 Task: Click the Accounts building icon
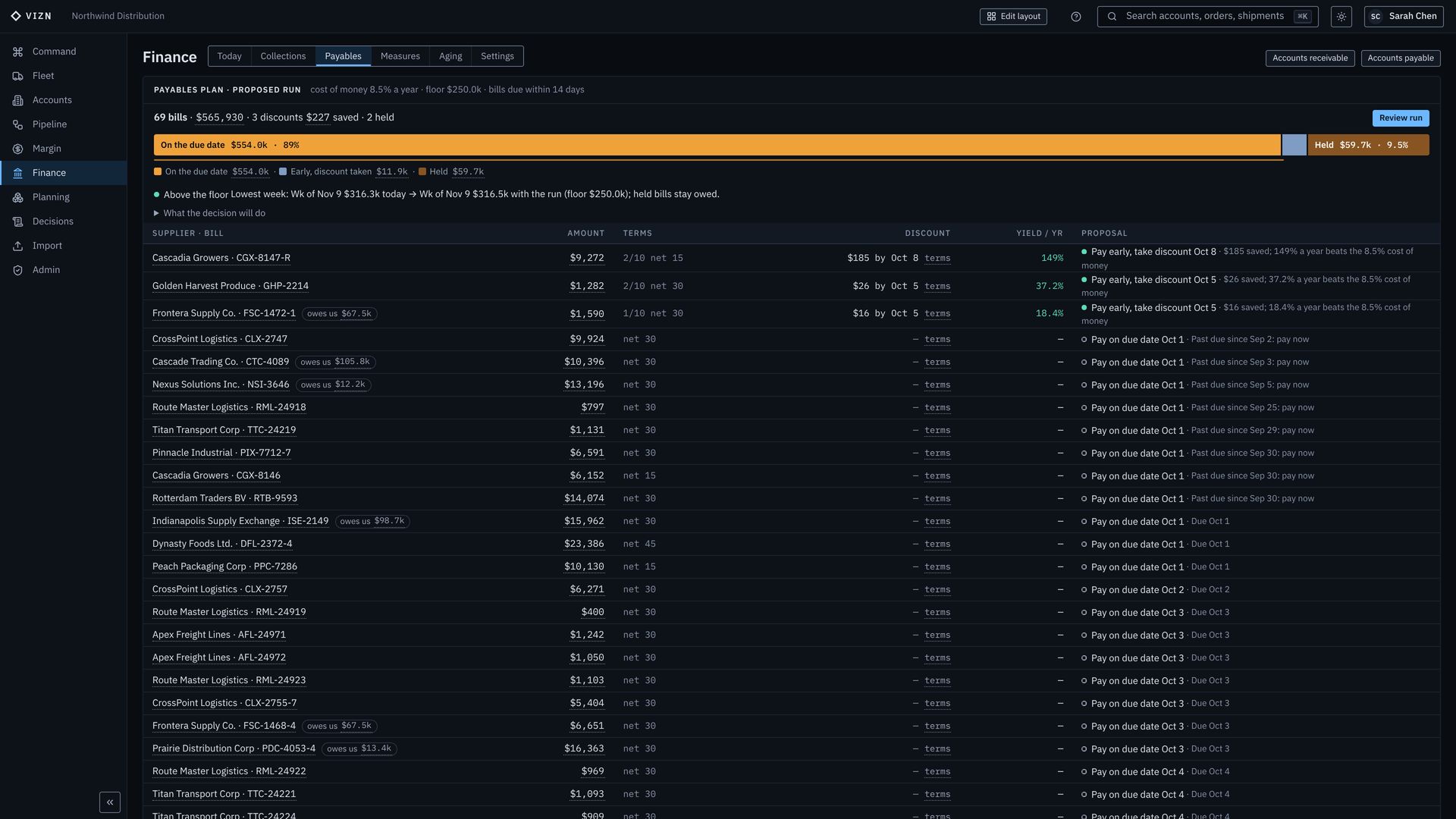pyautogui.click(x=17, y=100)
